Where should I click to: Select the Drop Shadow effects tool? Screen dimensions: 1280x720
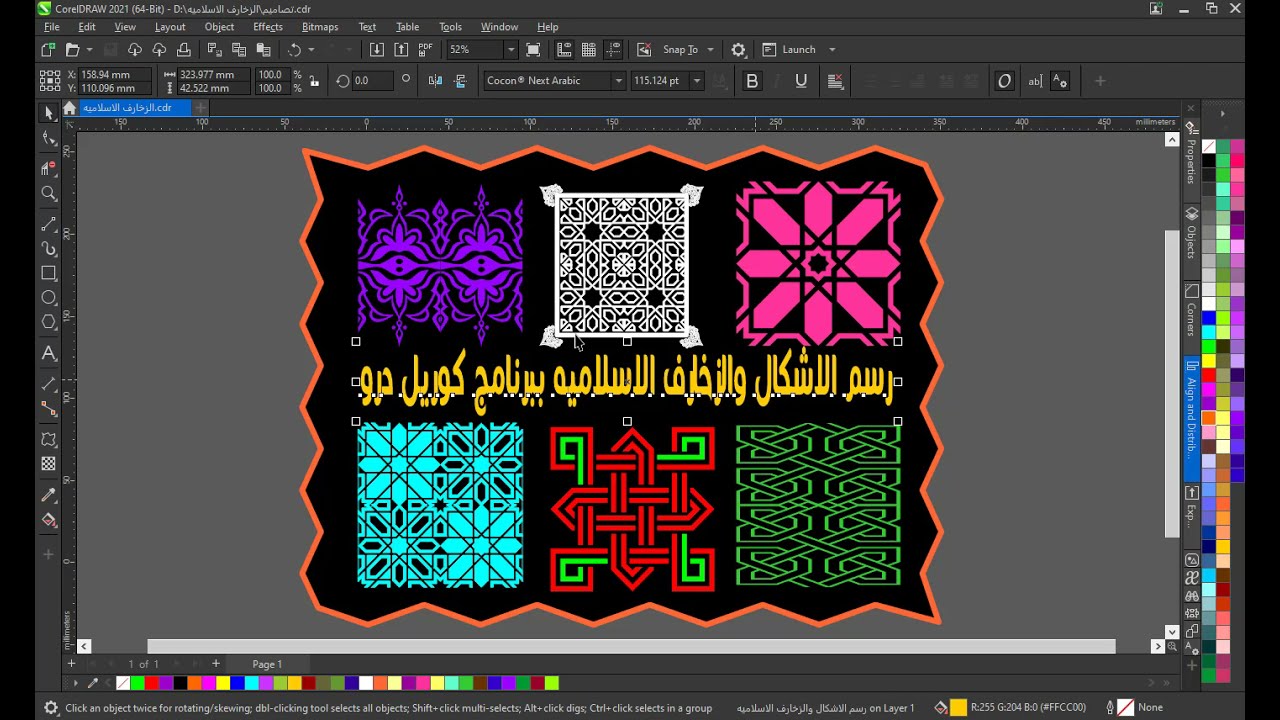tap(49, 439)
